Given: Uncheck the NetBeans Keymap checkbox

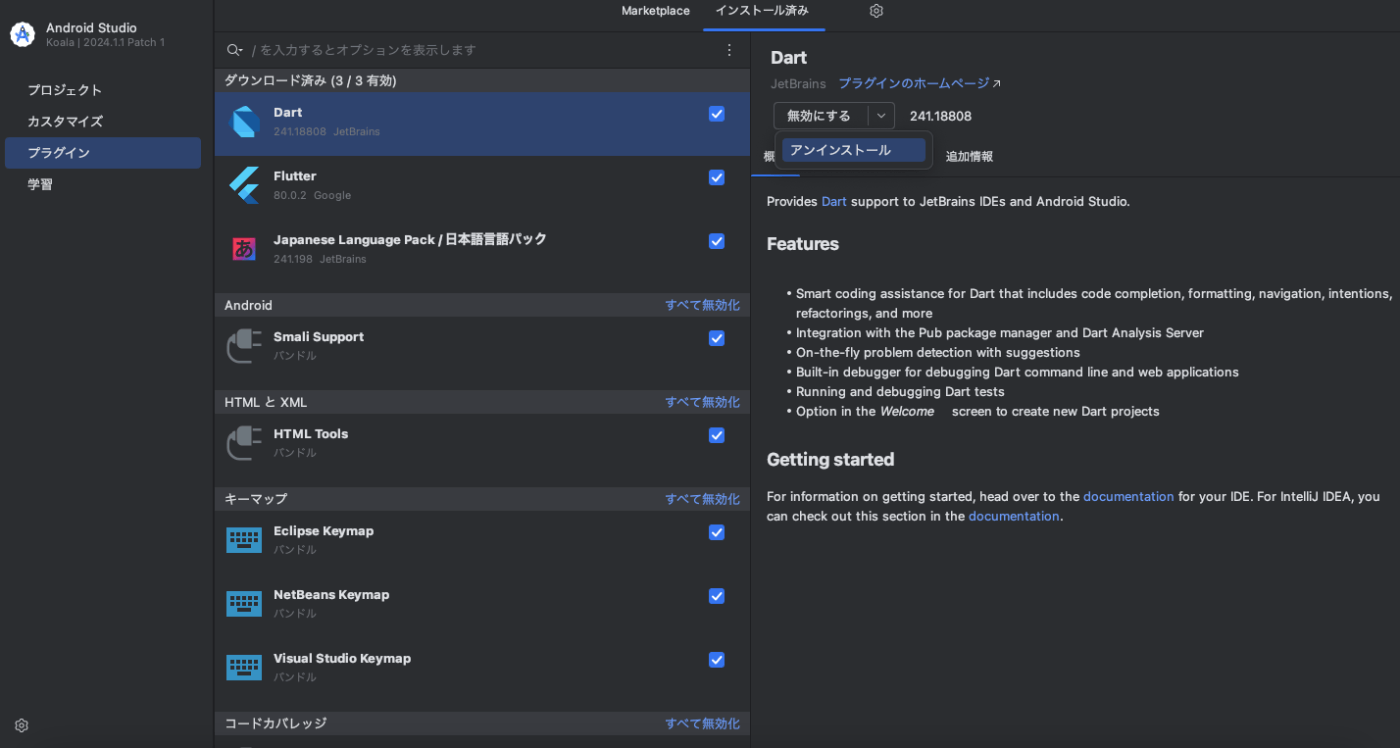Looking at the screenshot, I should pyautogui.click(x=716, y=596).
